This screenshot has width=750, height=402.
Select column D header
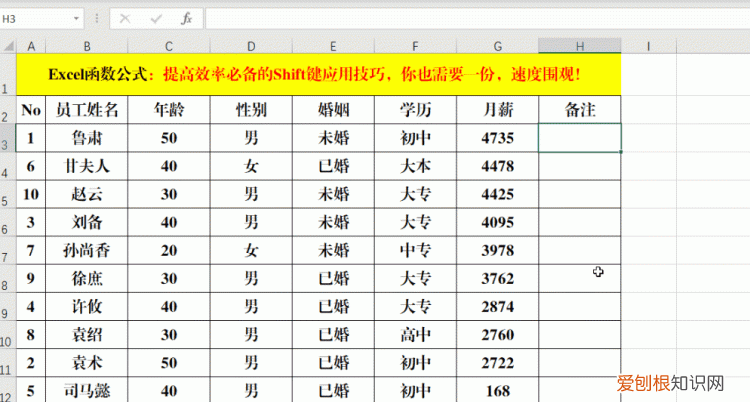[251, 46]
